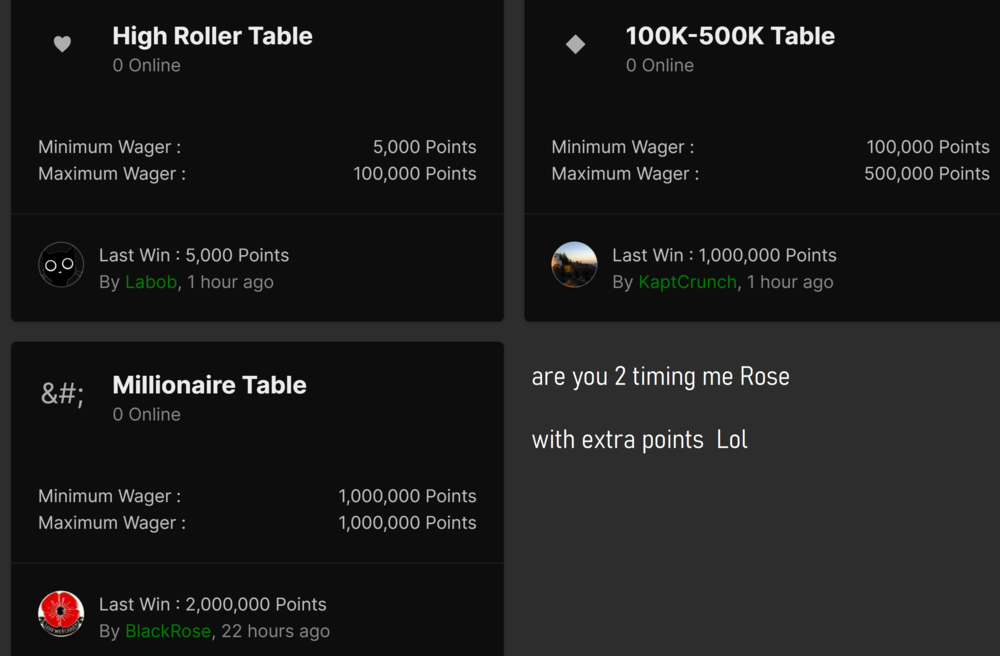Visit the KaptCrunch username link
The image size is (1000, 656).
point(687,282)
